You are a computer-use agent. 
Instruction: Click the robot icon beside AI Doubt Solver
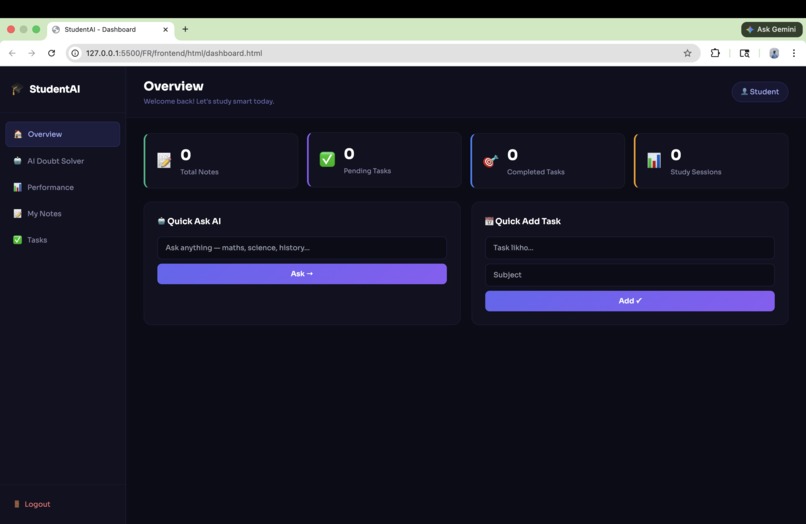pos(17,160)
